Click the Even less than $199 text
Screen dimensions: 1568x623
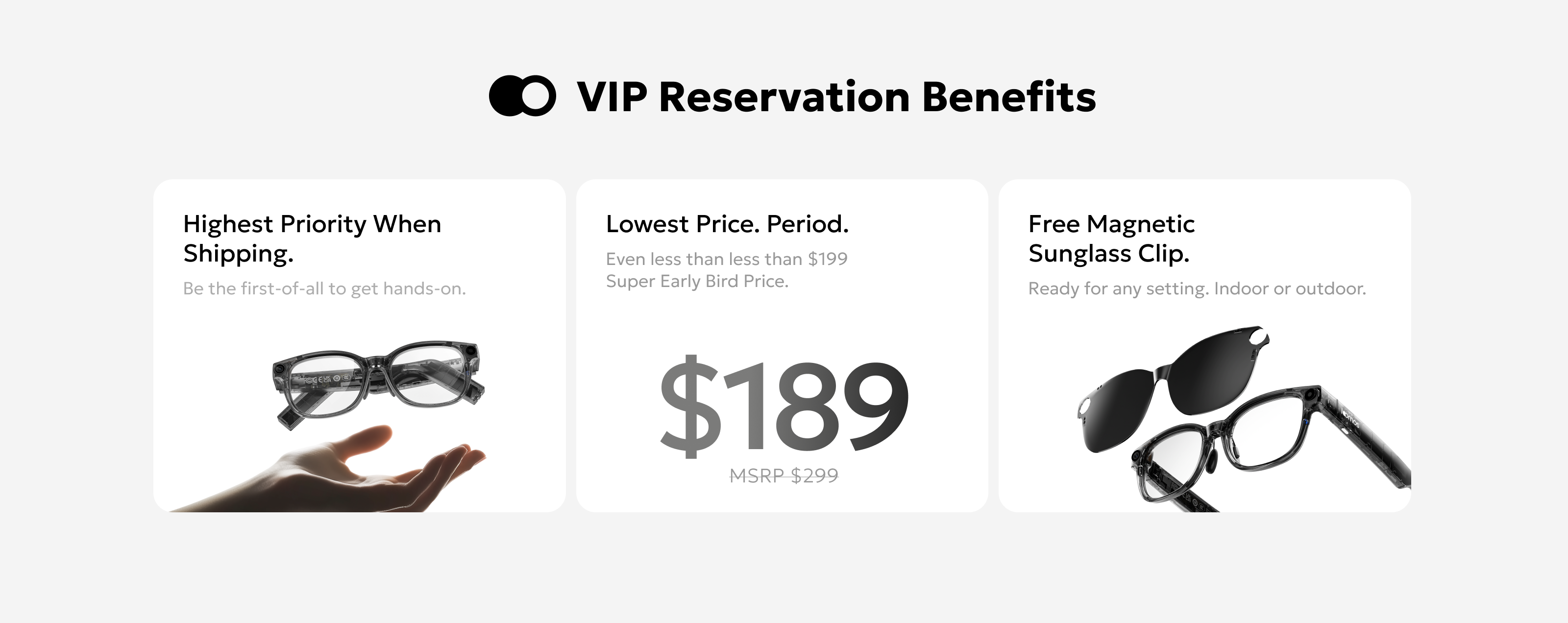pyautogui.click(x=726, y=259)
